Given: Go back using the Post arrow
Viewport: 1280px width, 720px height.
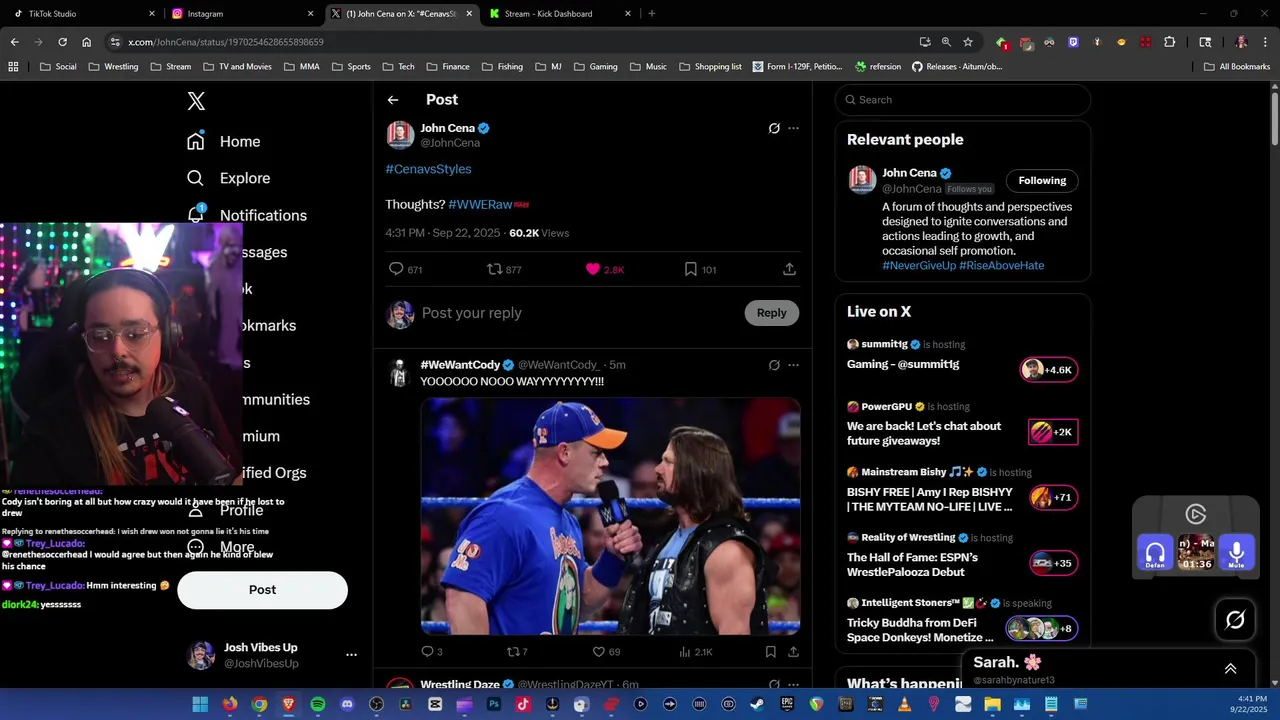Looking at the screenshot, I should coord(393,100).
